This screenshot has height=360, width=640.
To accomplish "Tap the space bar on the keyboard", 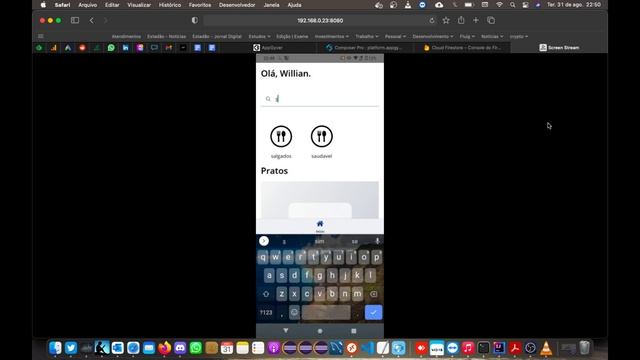I will coord(326,313).
